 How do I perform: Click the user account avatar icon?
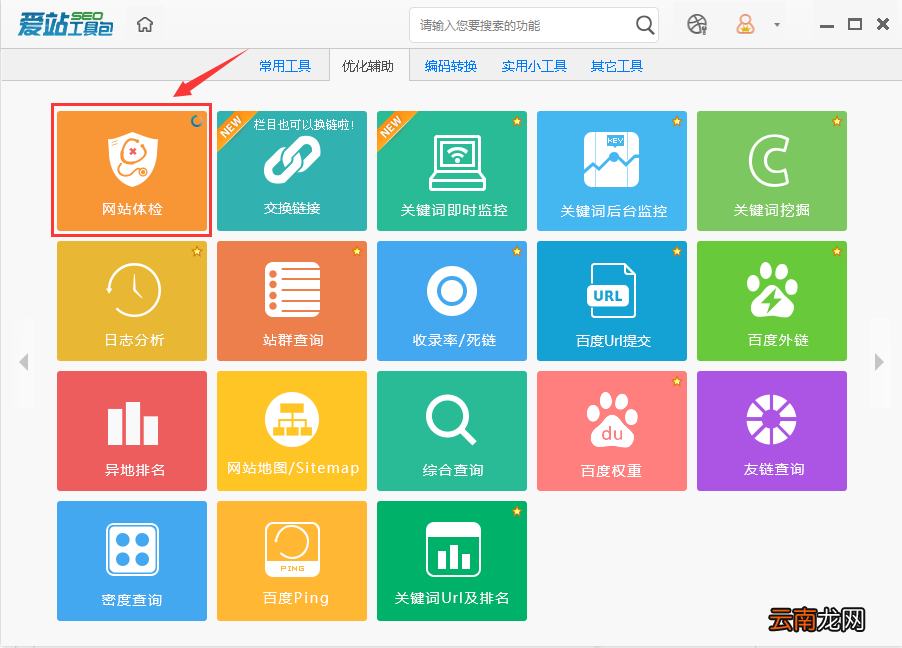[x=745, y=25]
